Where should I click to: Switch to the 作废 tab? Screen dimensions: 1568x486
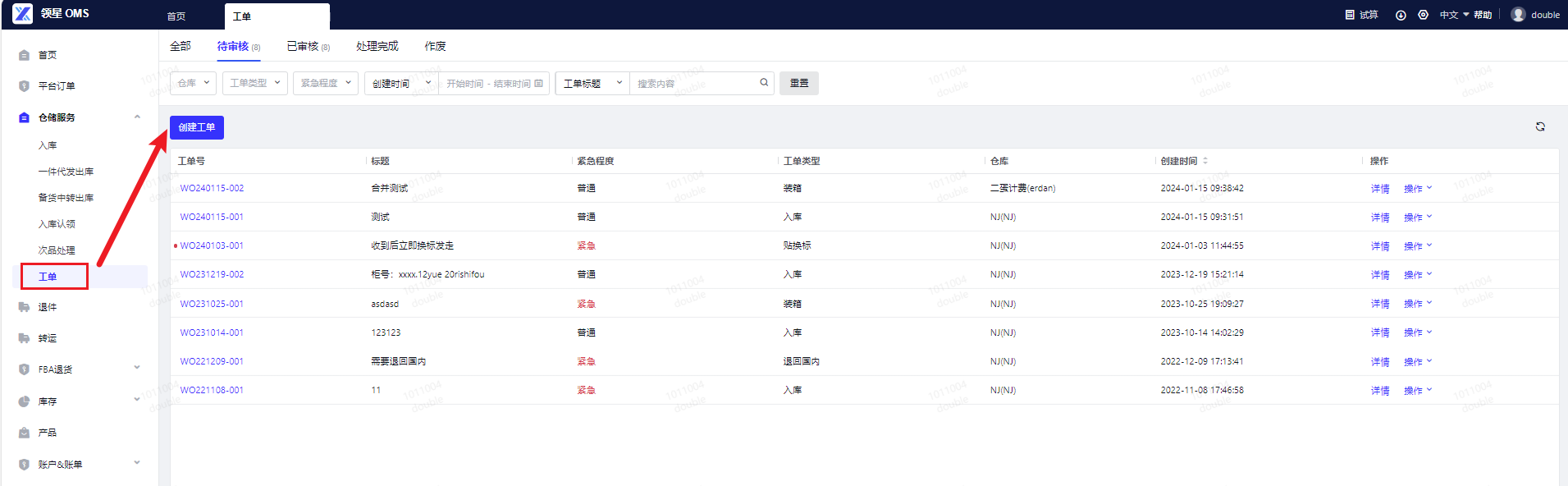(x=436, y=46)
